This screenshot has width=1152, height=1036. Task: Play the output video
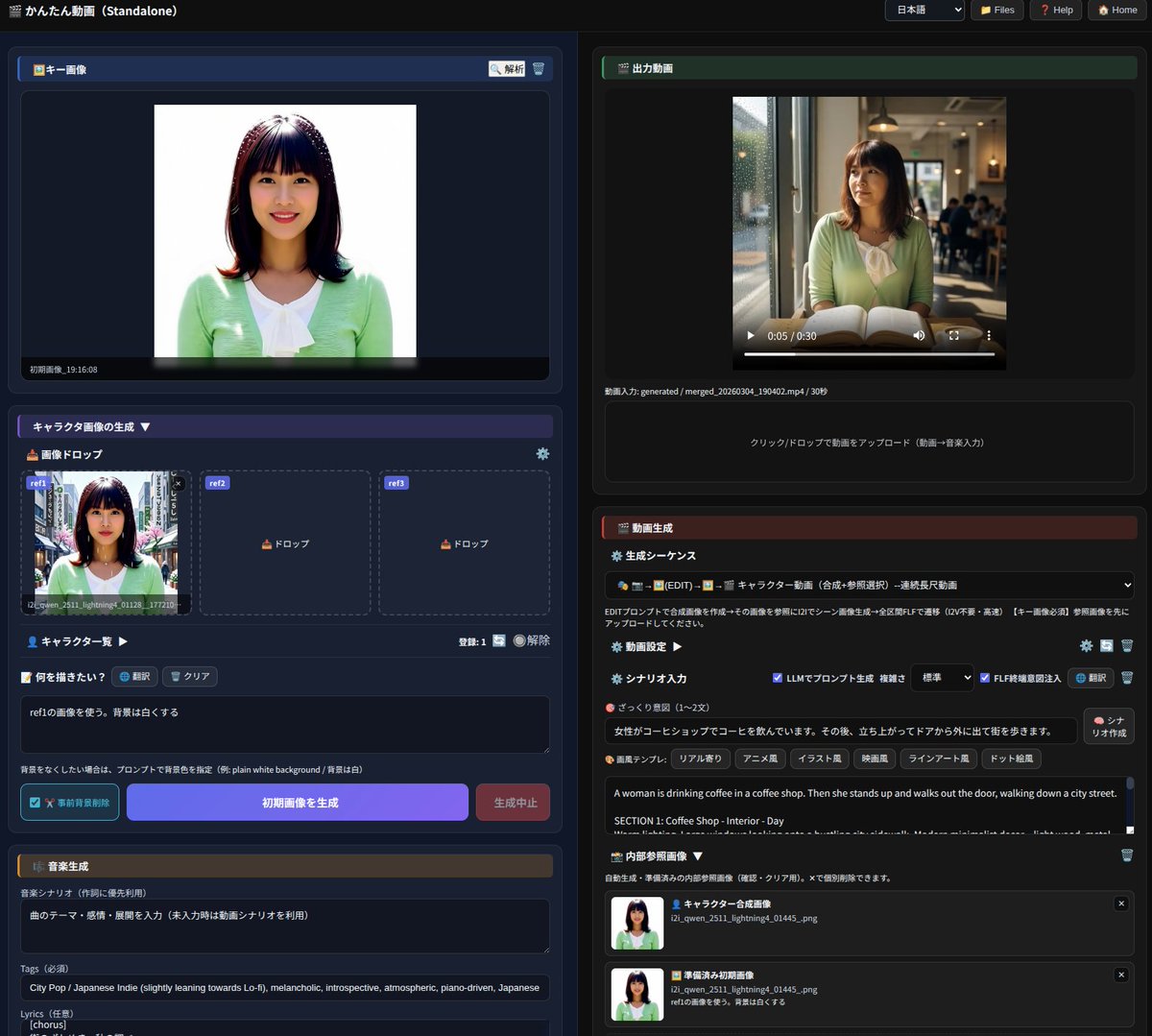coord(751,336)
